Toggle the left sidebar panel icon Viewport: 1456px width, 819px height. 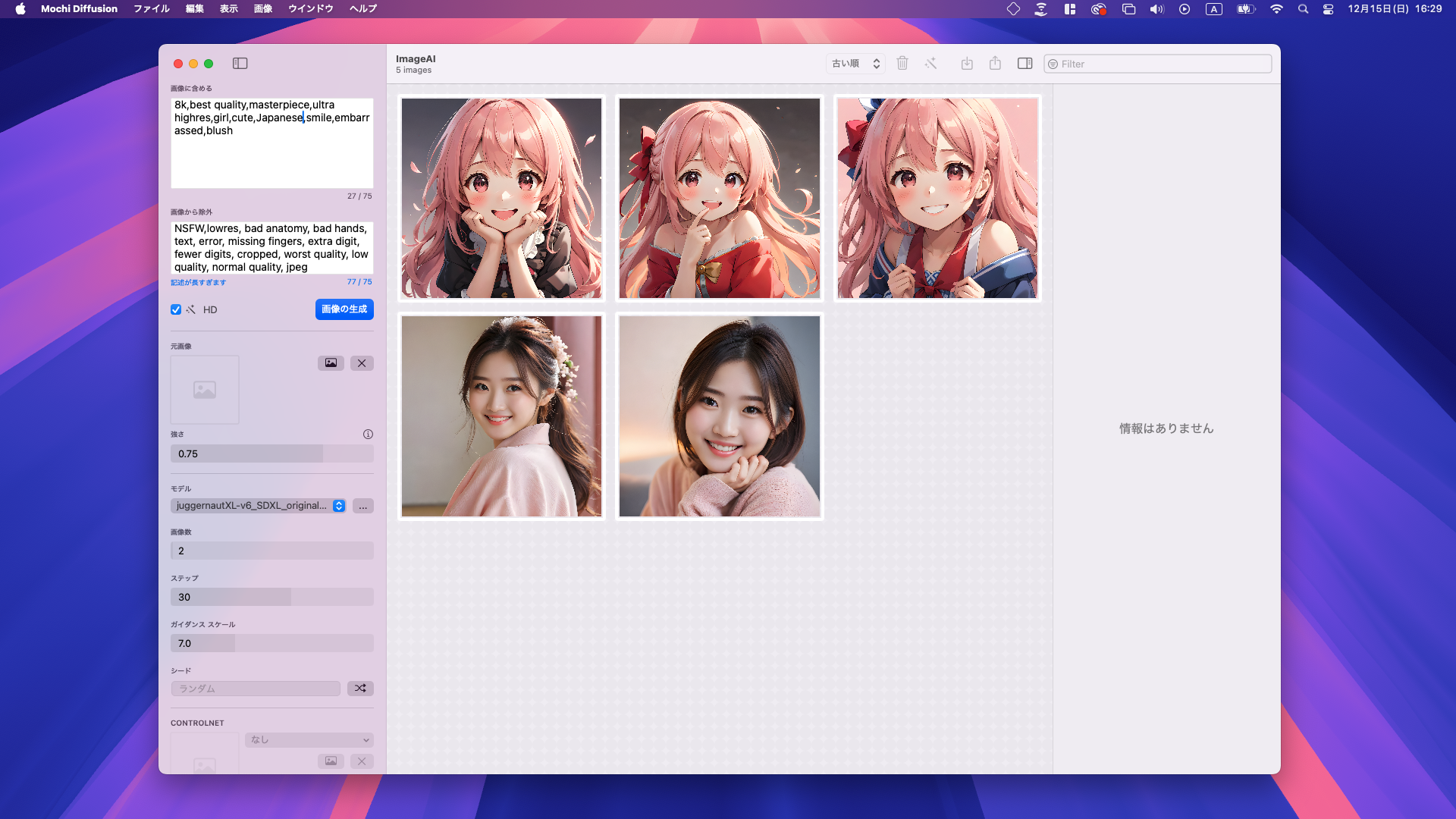coord(240,64)
